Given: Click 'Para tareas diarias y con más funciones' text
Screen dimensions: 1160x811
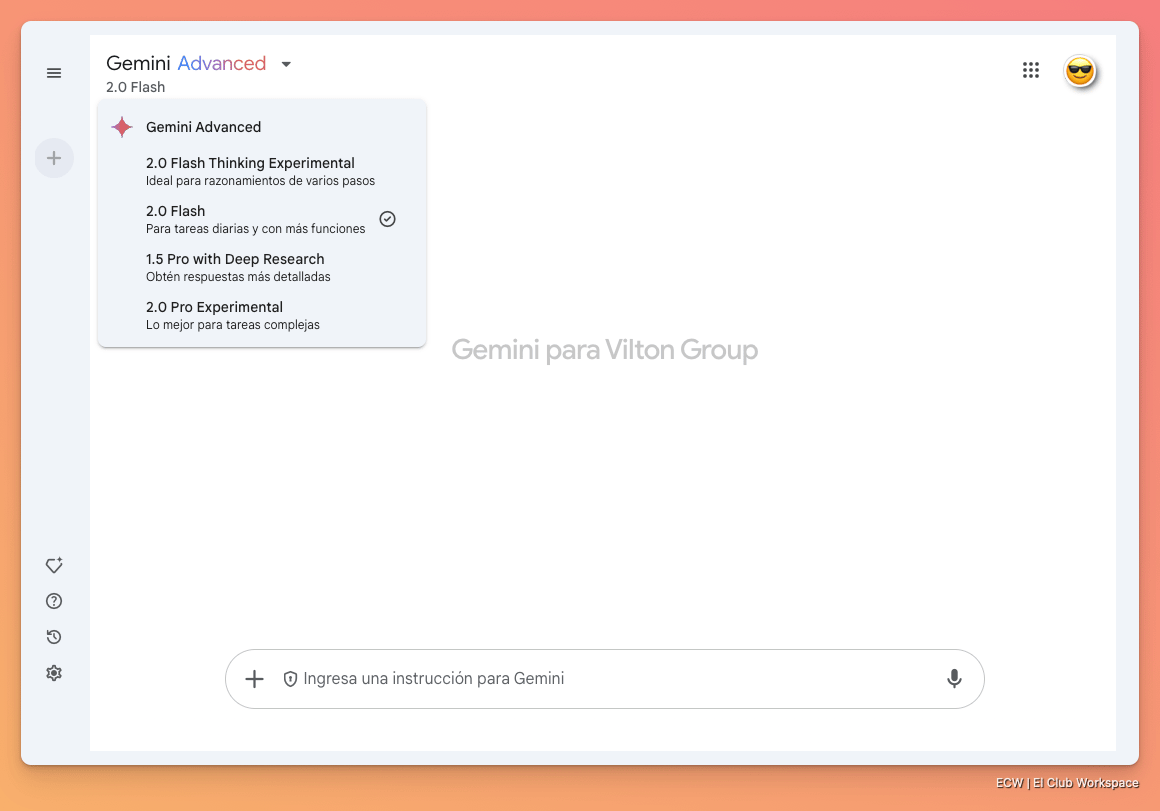Looking at the screenshot, I should click(255, 229).
